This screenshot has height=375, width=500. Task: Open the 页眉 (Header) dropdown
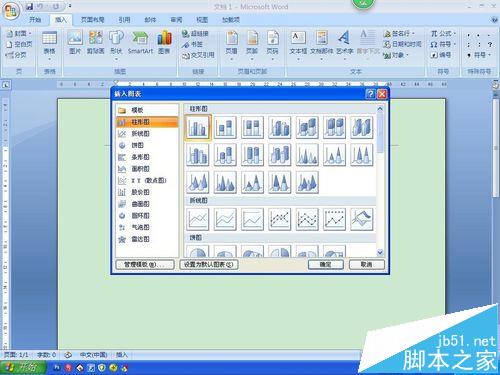pyautogui.click(x=232, y=46)
